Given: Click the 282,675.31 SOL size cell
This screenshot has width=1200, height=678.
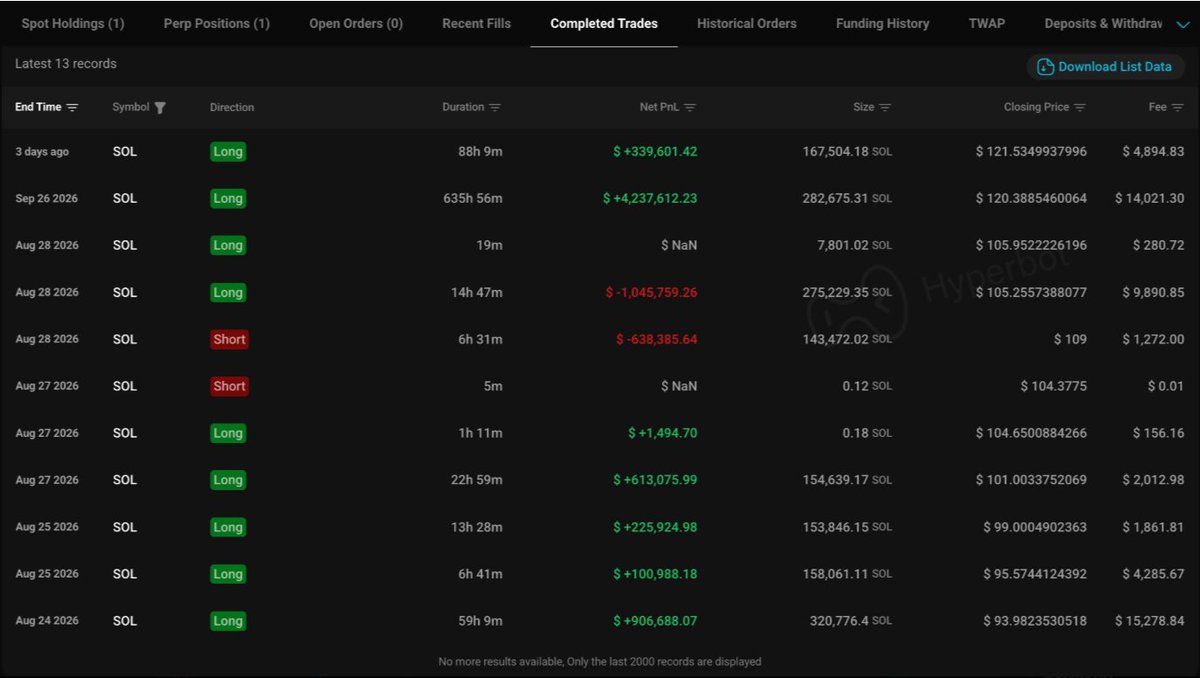Looking at the screenshot, I should click(x=847, y=199).
